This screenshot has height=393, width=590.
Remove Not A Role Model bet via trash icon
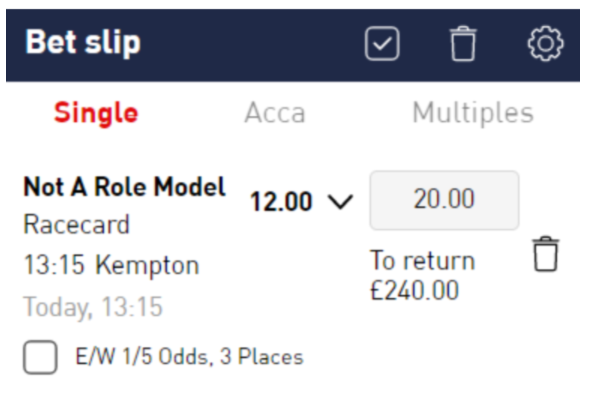(546, 254)
